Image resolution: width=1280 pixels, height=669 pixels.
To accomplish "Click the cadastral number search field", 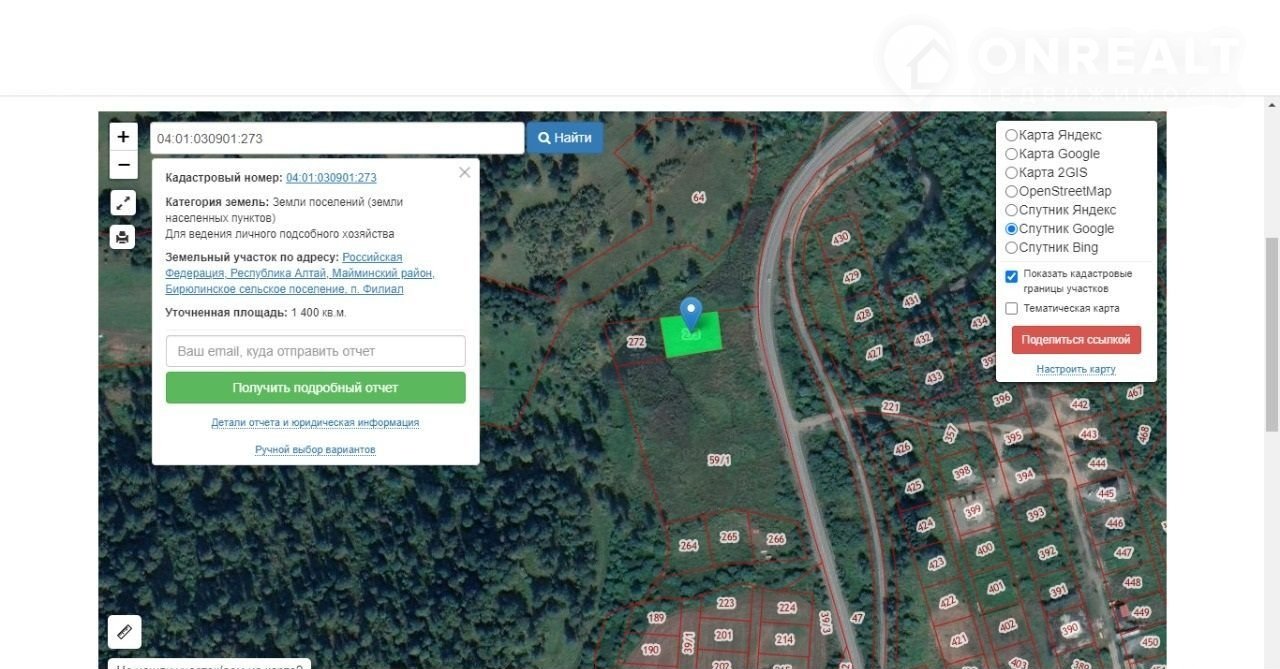I will [x=336, y=139].
